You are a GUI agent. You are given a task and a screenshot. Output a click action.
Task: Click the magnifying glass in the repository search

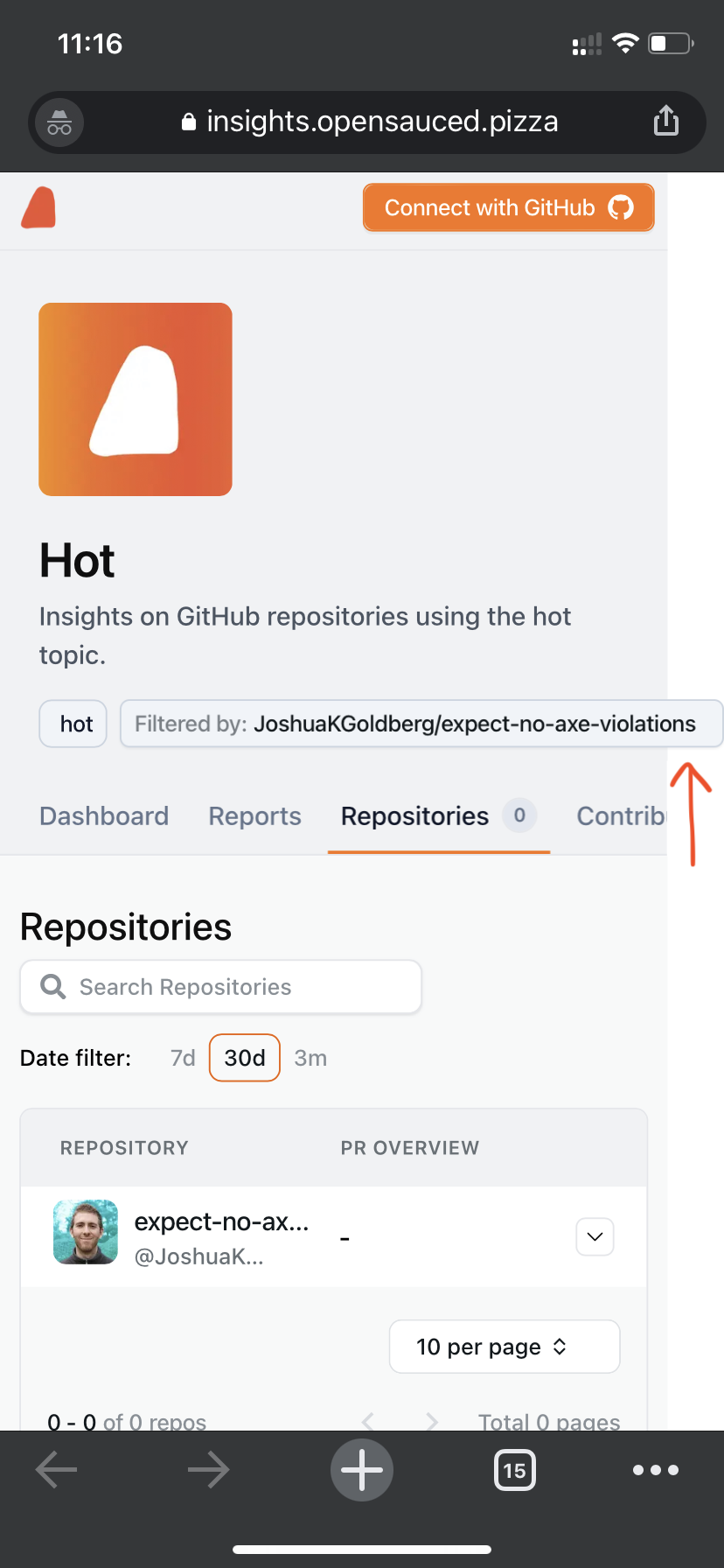51,986
